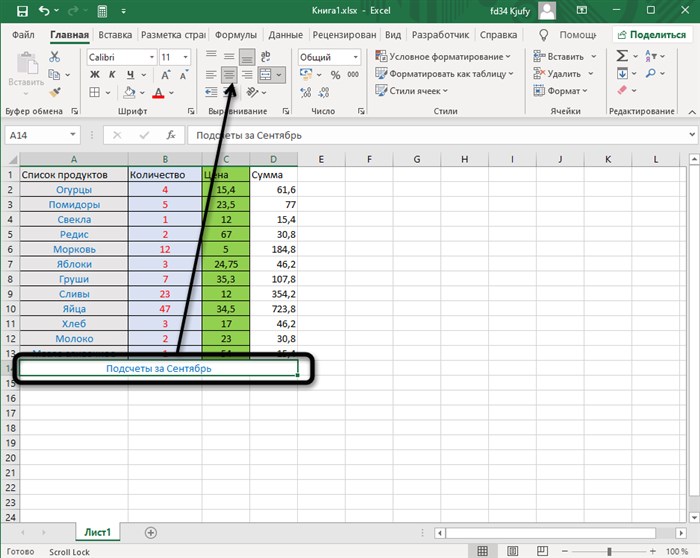Cut selection with the scissors icon
Screen dimensions: 700x558
[x=54, y=57]
